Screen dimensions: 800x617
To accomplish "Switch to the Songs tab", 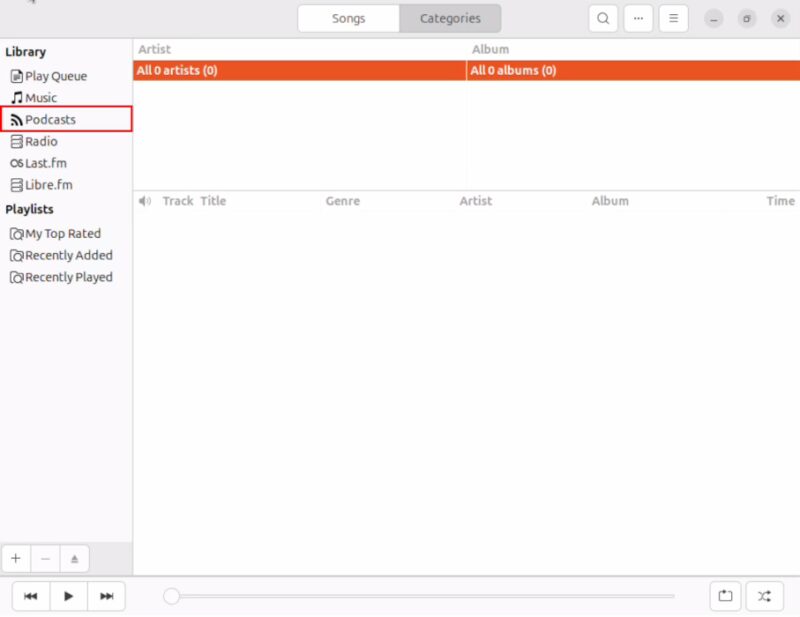I will 348,18.
